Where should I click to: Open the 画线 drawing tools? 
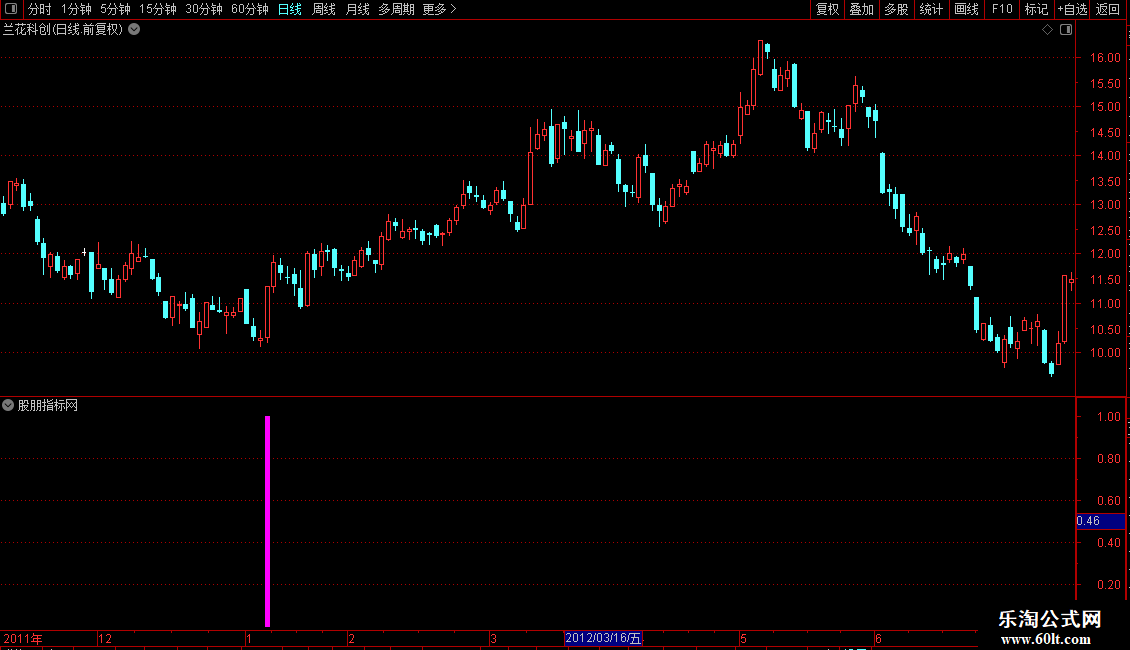point(966,9)
